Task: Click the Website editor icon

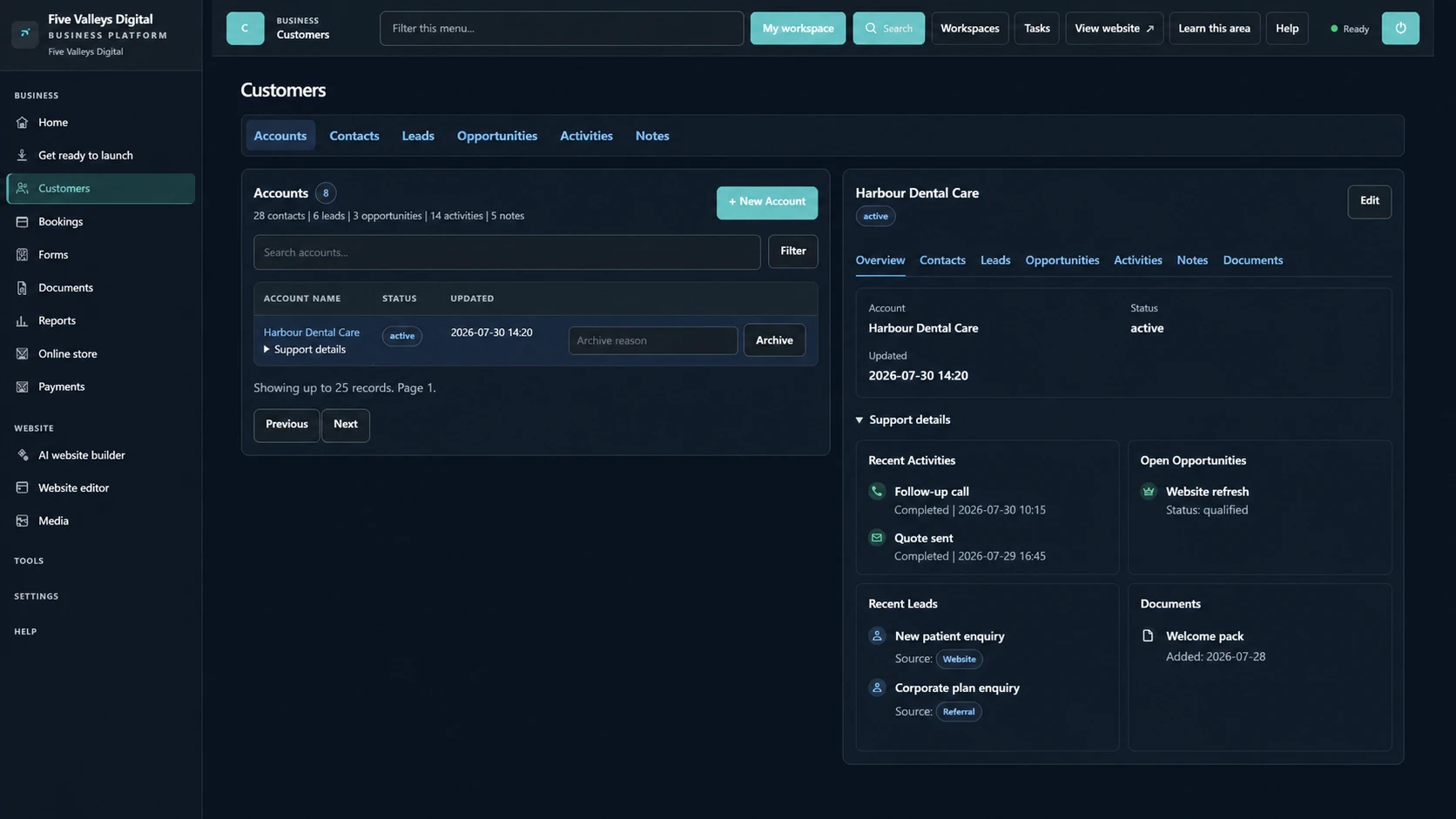Action: pos(23,488)
